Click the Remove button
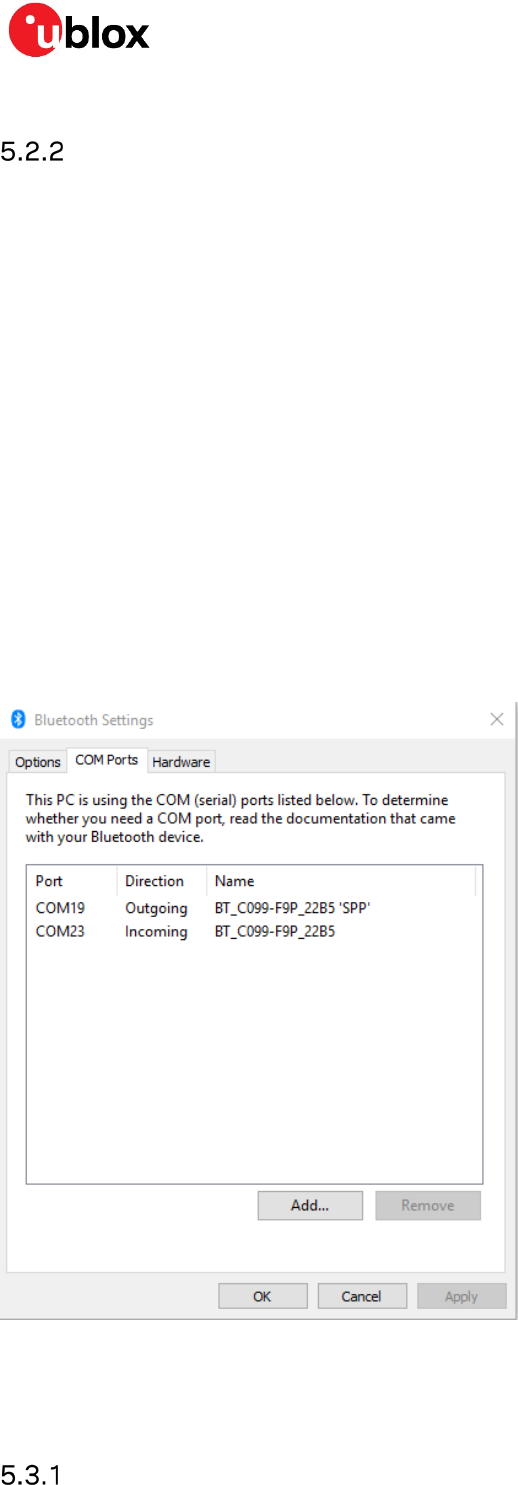 point(428,1205)
